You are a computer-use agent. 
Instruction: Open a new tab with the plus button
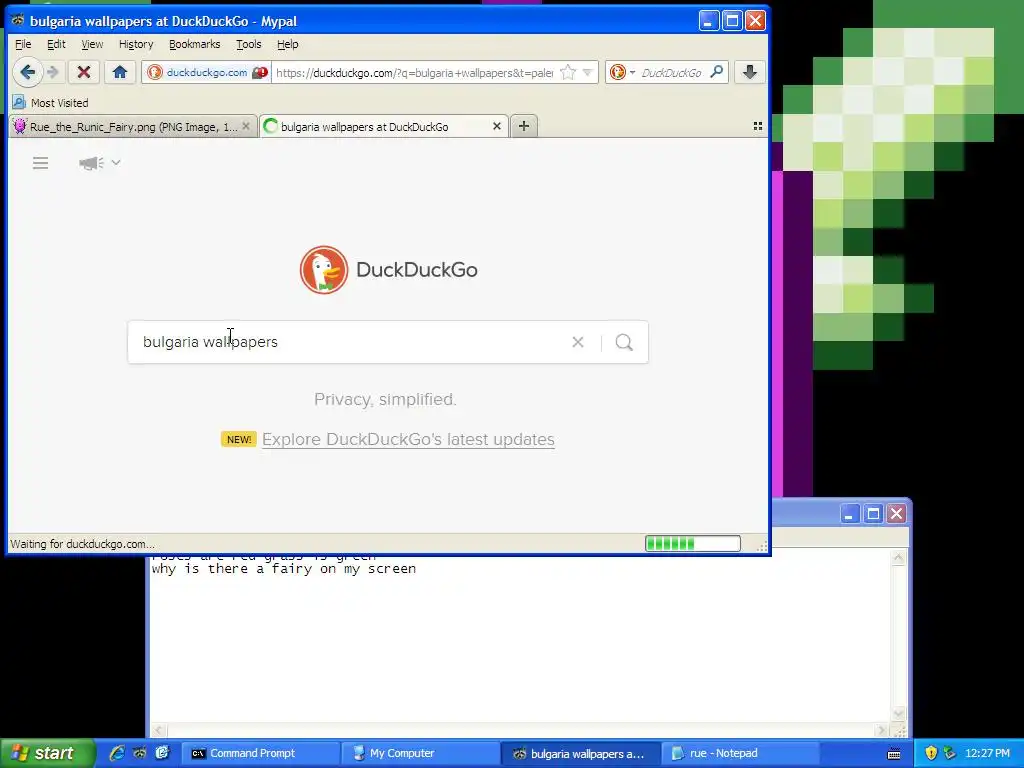pos(524,126)
